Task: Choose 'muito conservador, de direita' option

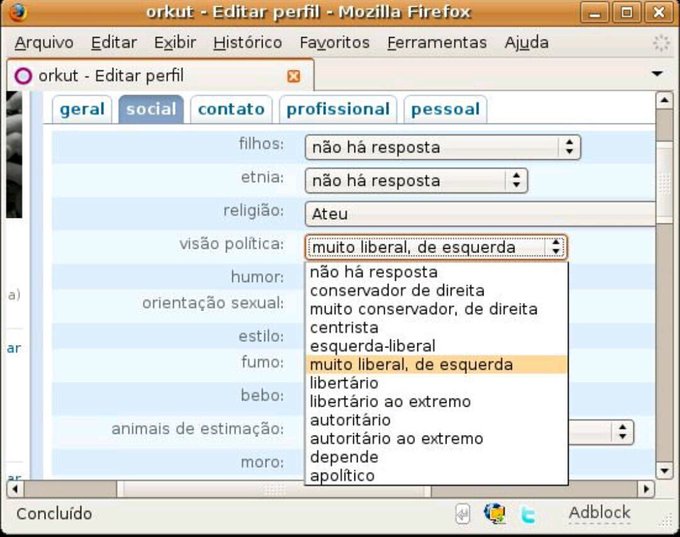Action: click(x=437, y=309)
